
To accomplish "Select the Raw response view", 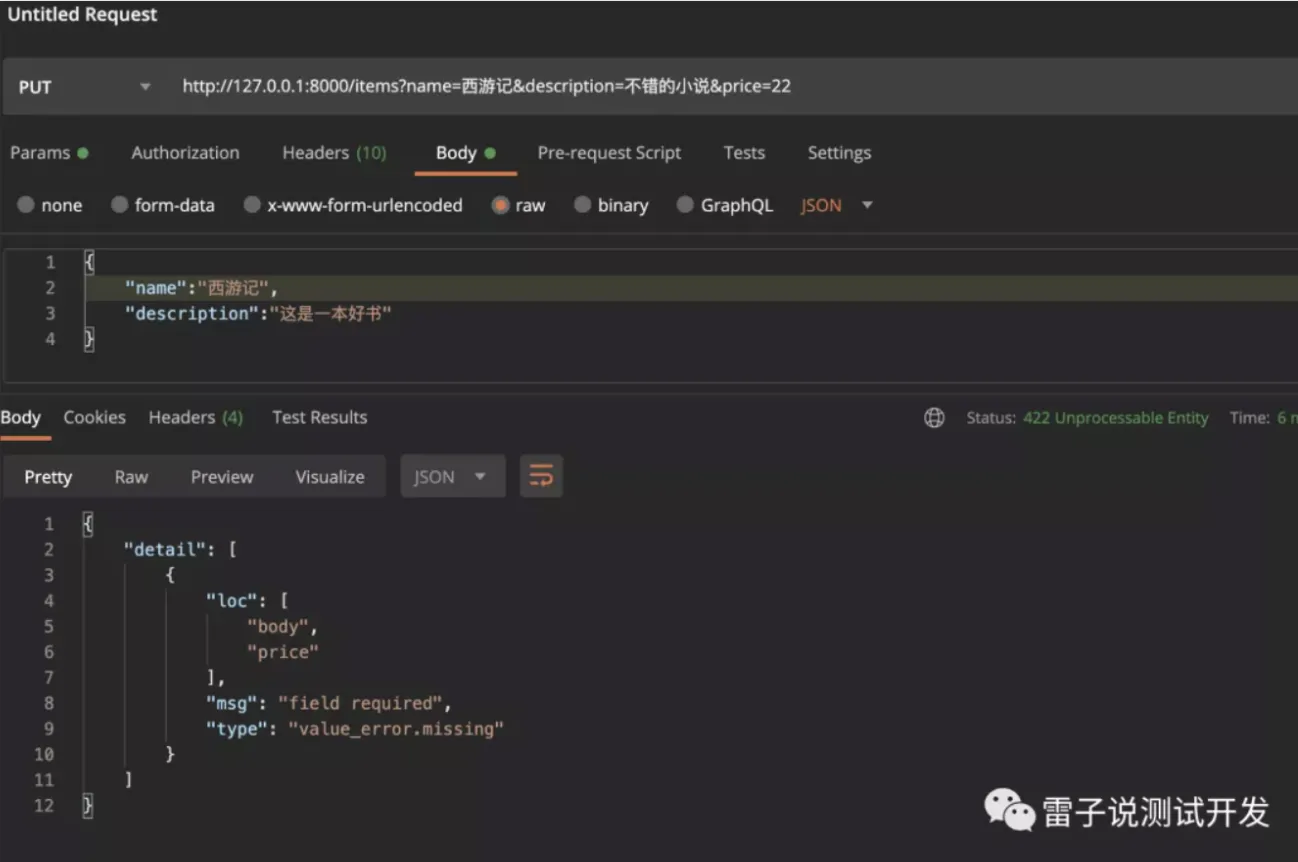I will [131, 477].
